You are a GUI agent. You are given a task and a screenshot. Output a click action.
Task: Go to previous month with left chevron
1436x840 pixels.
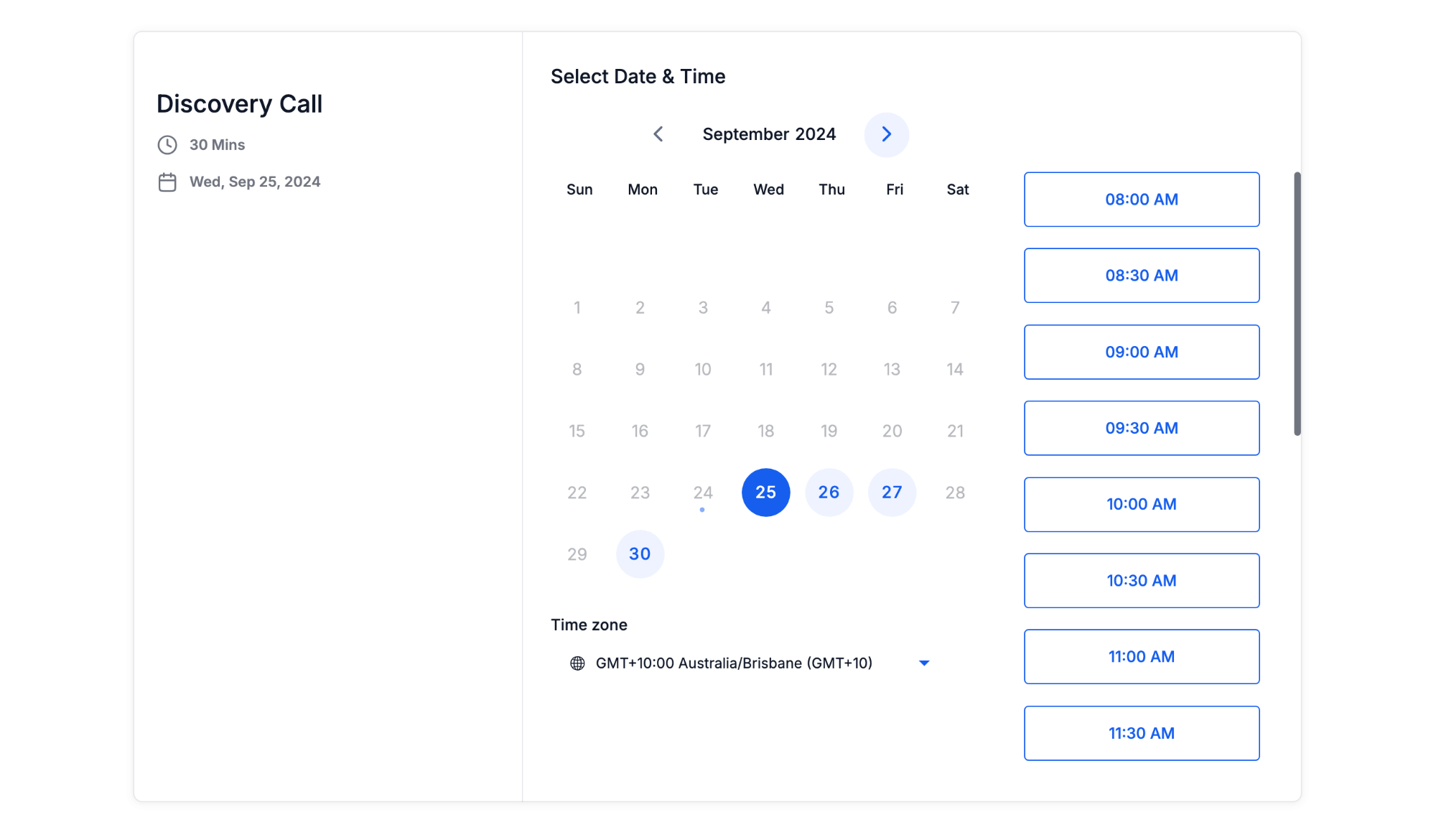pyautogui.click(x=658, y=134)
